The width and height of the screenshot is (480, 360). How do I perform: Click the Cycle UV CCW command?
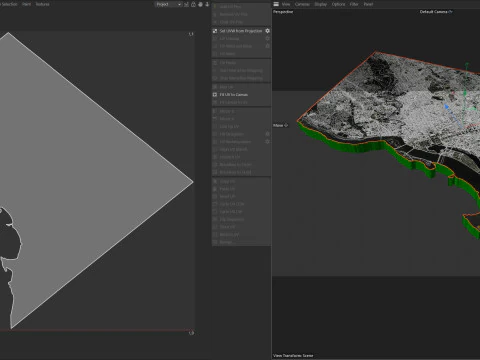click(x=232, y=204)
